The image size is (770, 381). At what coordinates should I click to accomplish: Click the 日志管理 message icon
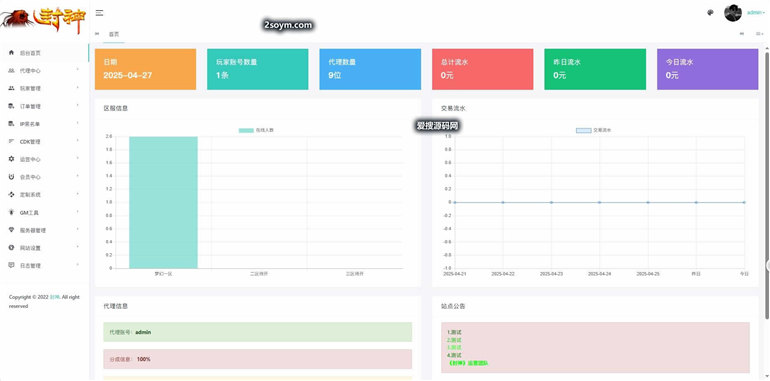click(11, 265)
